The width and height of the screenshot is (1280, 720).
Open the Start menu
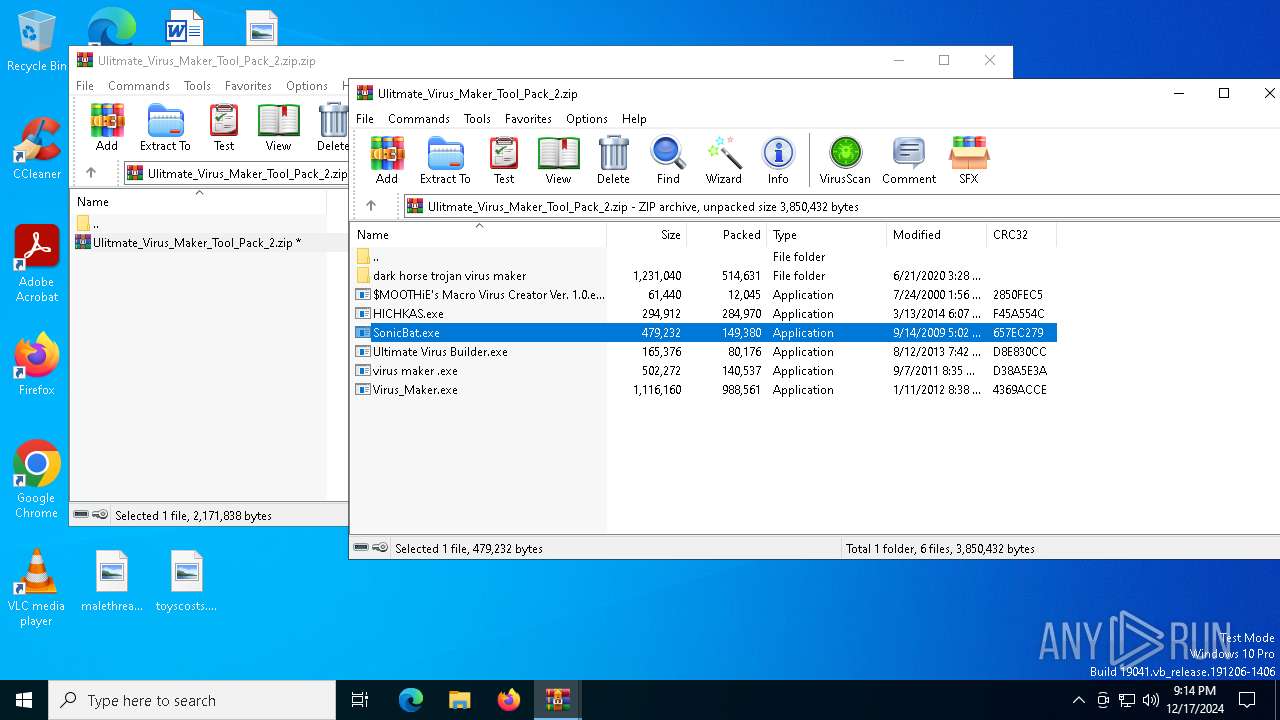pos(24,700)
